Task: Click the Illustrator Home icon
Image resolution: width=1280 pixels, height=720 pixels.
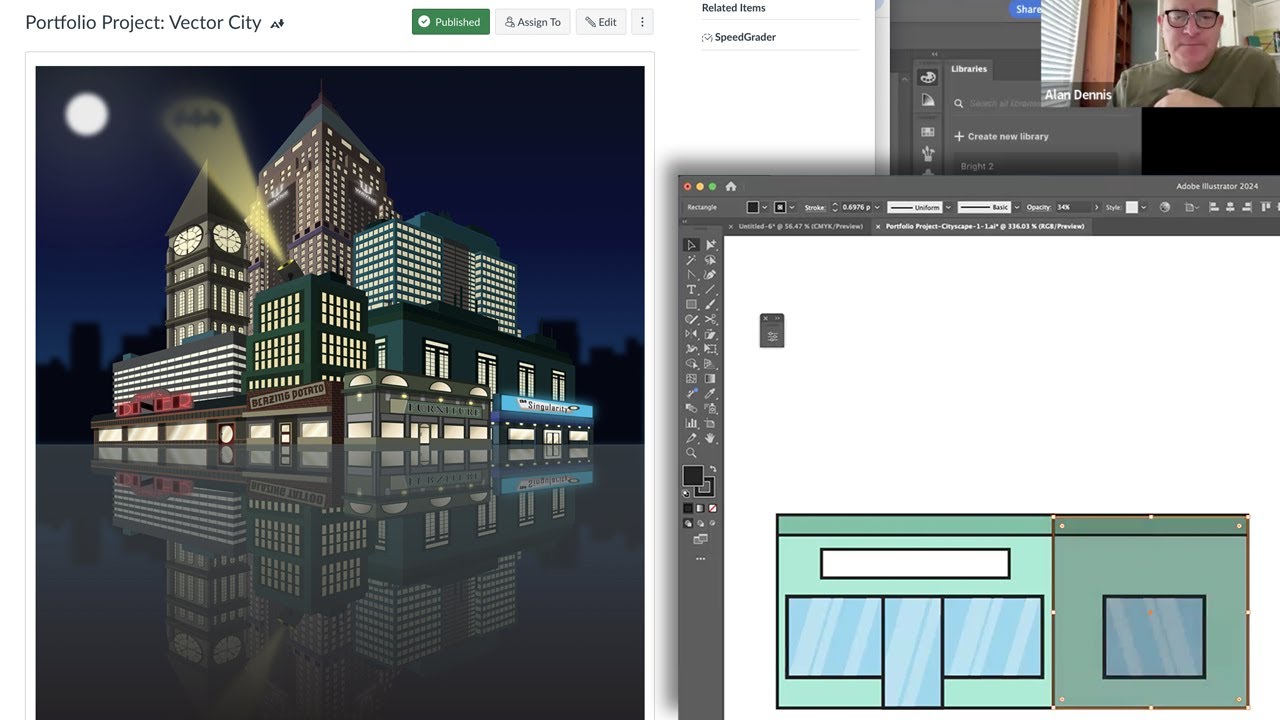Action: 730,186
